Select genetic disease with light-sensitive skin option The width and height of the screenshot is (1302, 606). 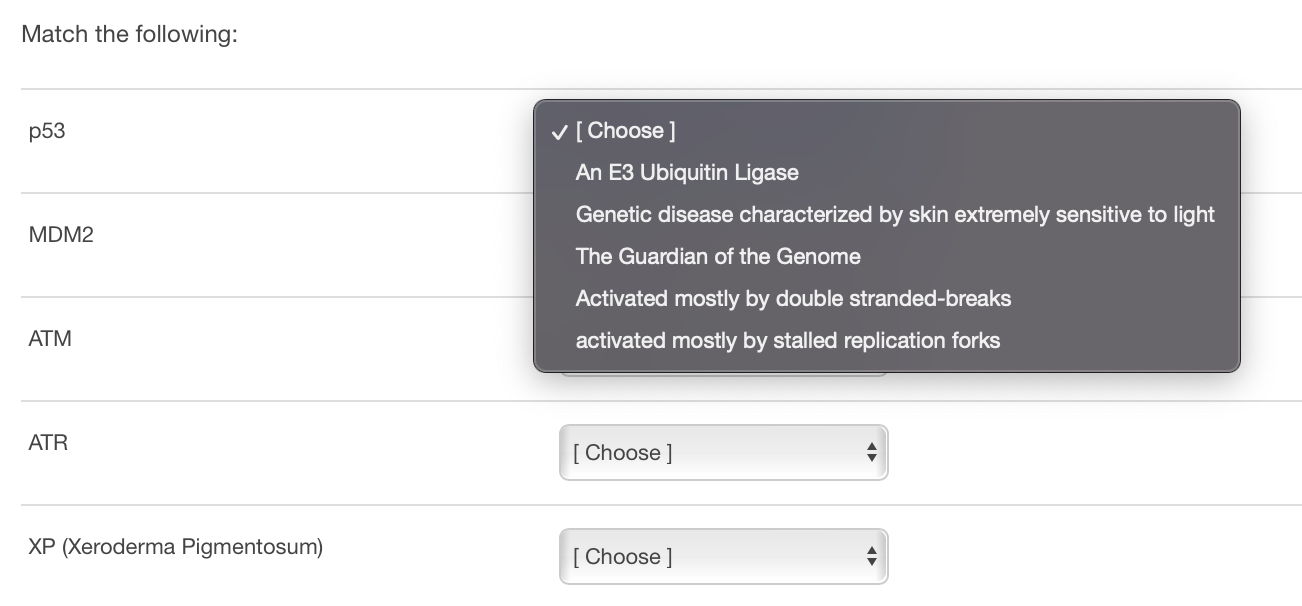coord(894,214)
